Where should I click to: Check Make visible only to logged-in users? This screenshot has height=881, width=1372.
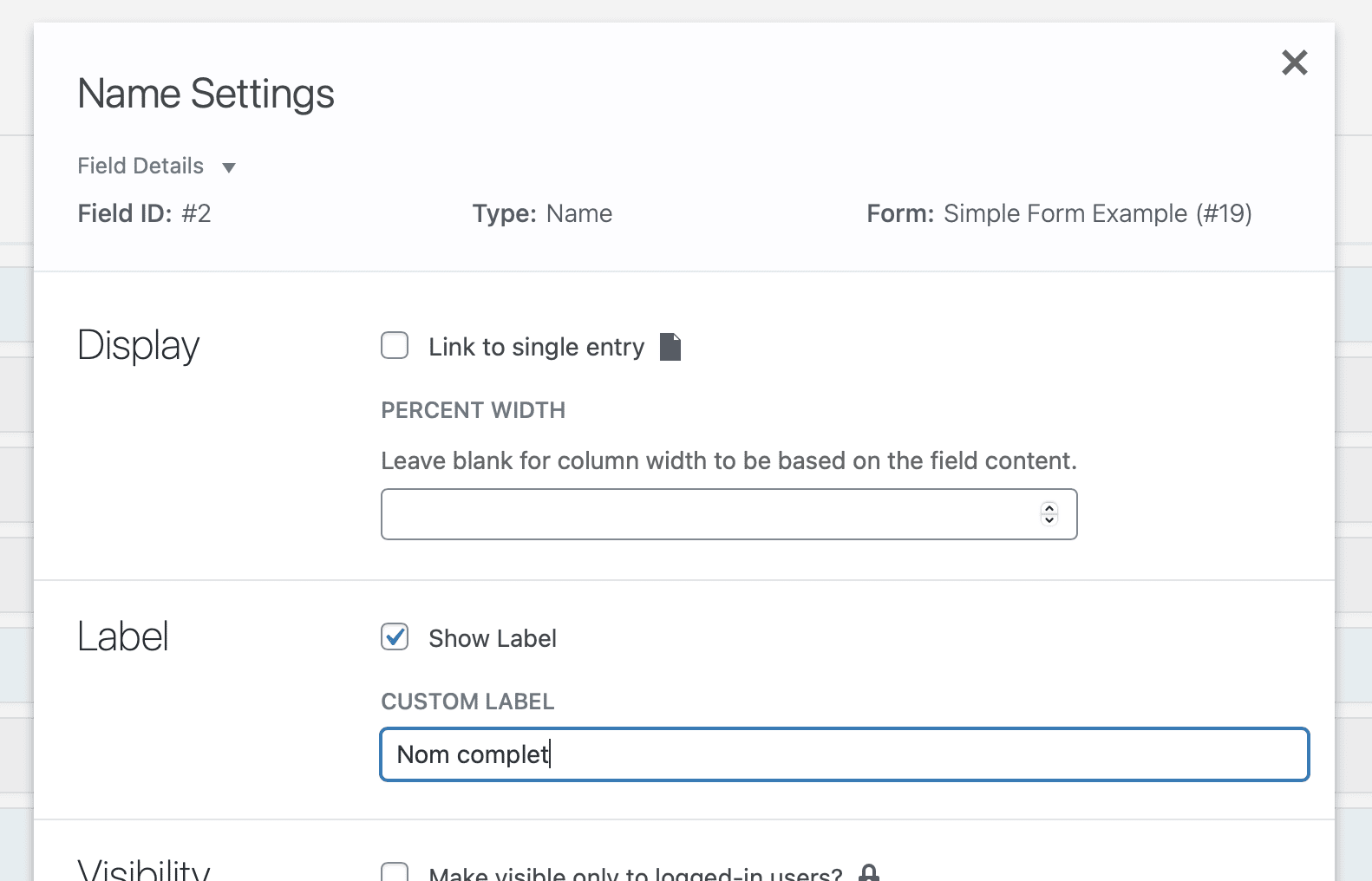coord(395,872)
